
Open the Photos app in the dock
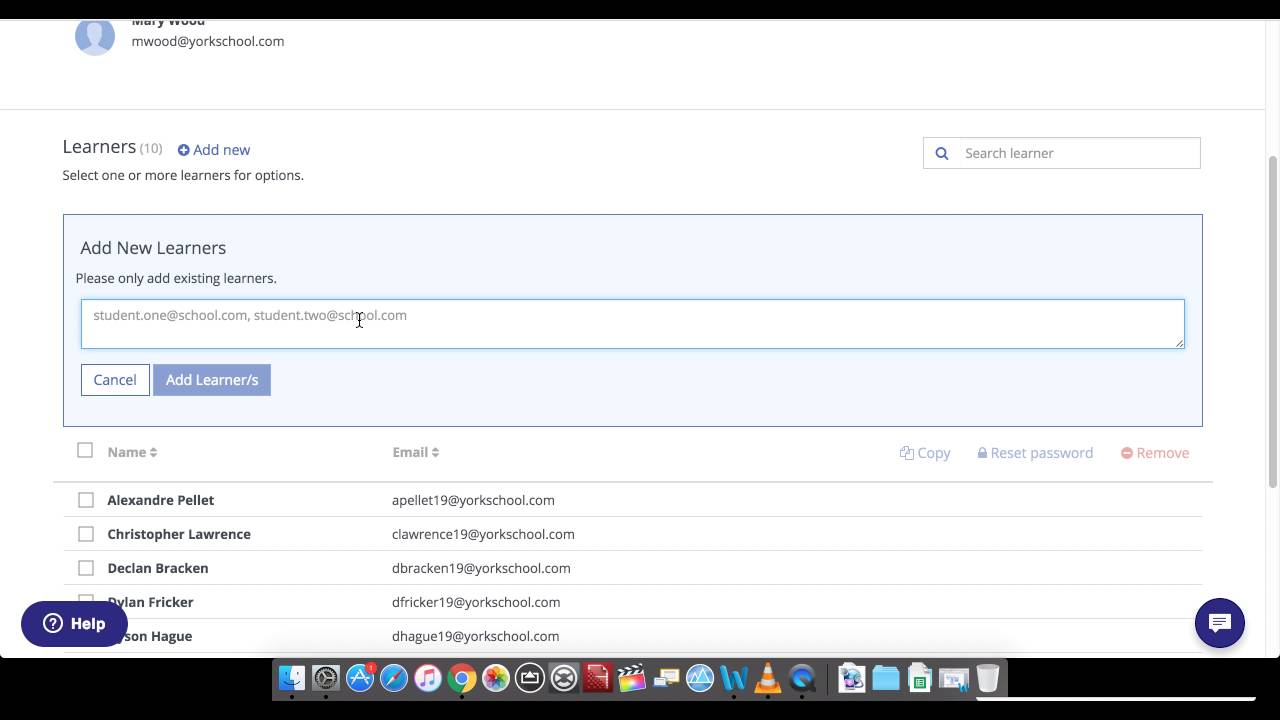[496, 679]
